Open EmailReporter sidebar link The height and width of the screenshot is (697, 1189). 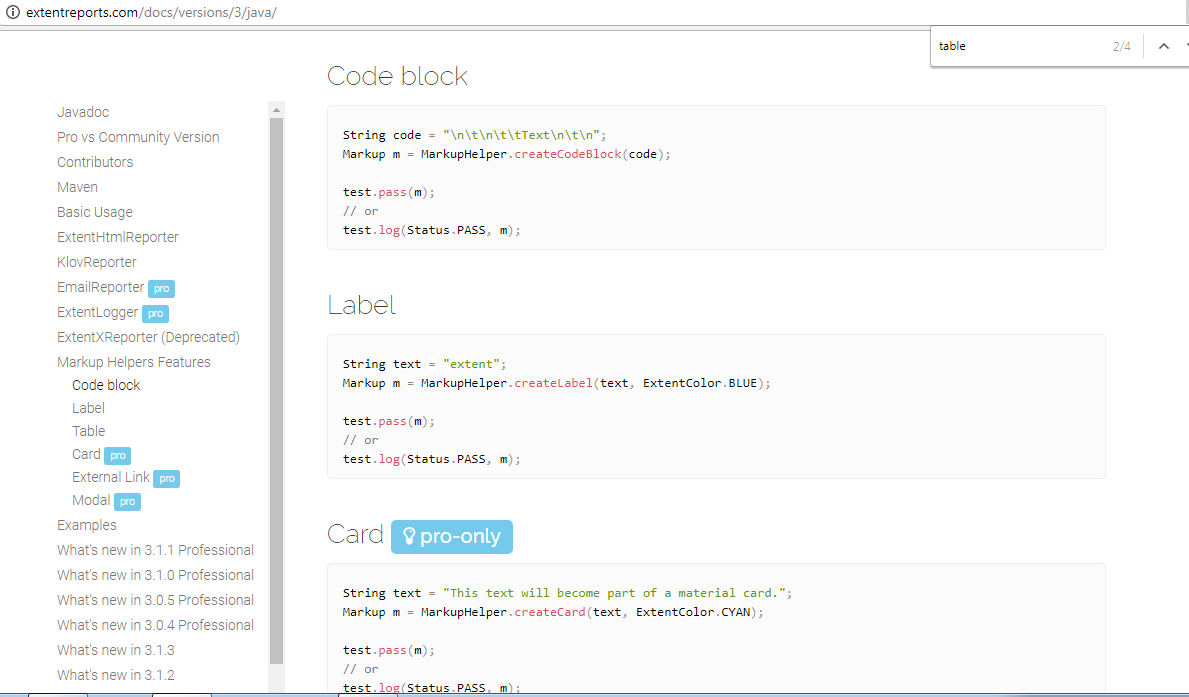(100, 287)
